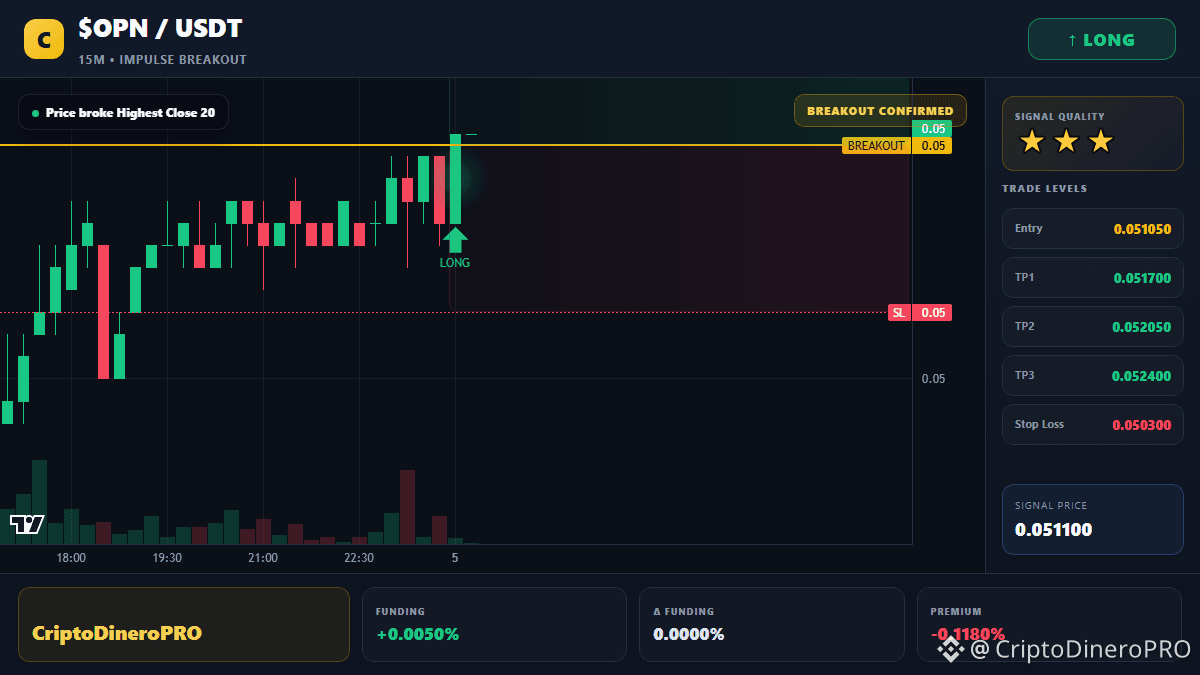1200x675 pixels.
Task: Click the signal price value 0.051100
Action: [x=1053, y=530]
